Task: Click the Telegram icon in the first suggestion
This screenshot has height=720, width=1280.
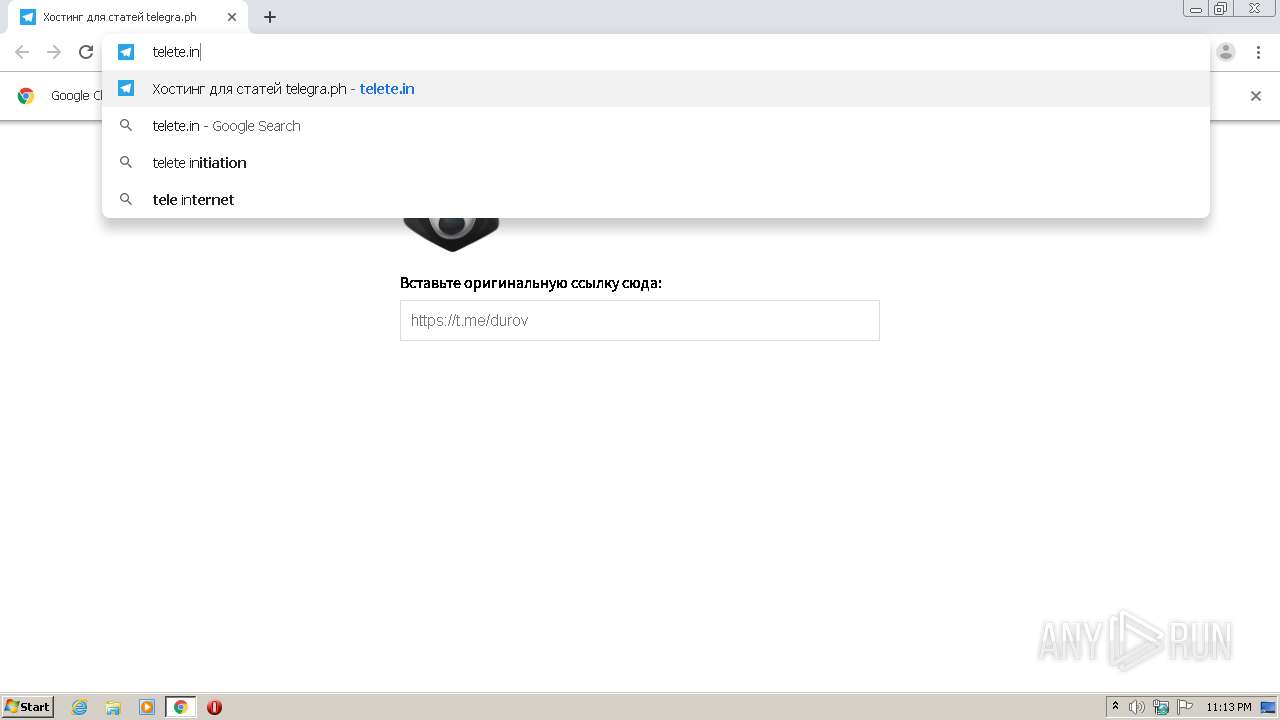Action: [x=126, y=88]
